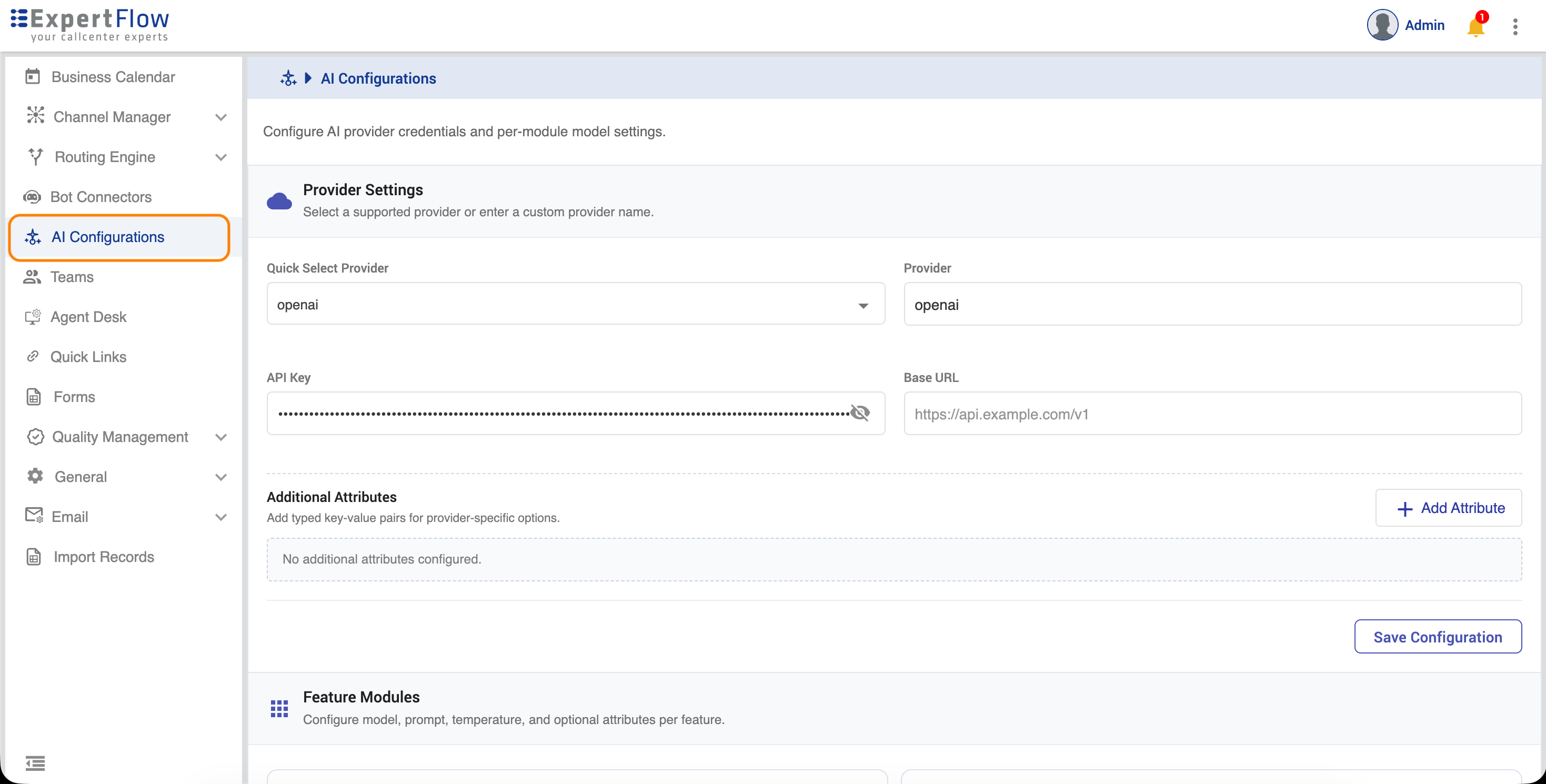Click the AI sparkle breadcrumb icon
The image size is (1546, 784).
(x=288, y=78)
